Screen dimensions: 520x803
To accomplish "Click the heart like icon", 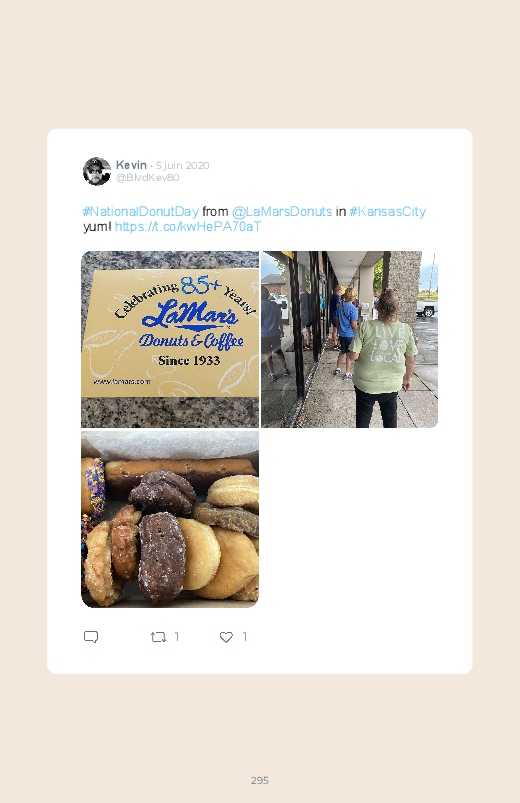I will point(226,637).
